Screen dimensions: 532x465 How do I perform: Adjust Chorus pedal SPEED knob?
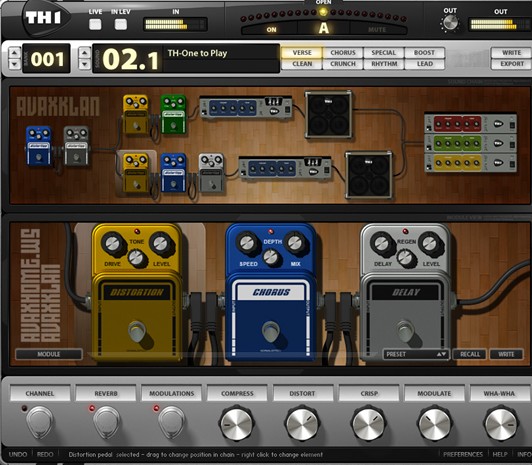[247, 243]
